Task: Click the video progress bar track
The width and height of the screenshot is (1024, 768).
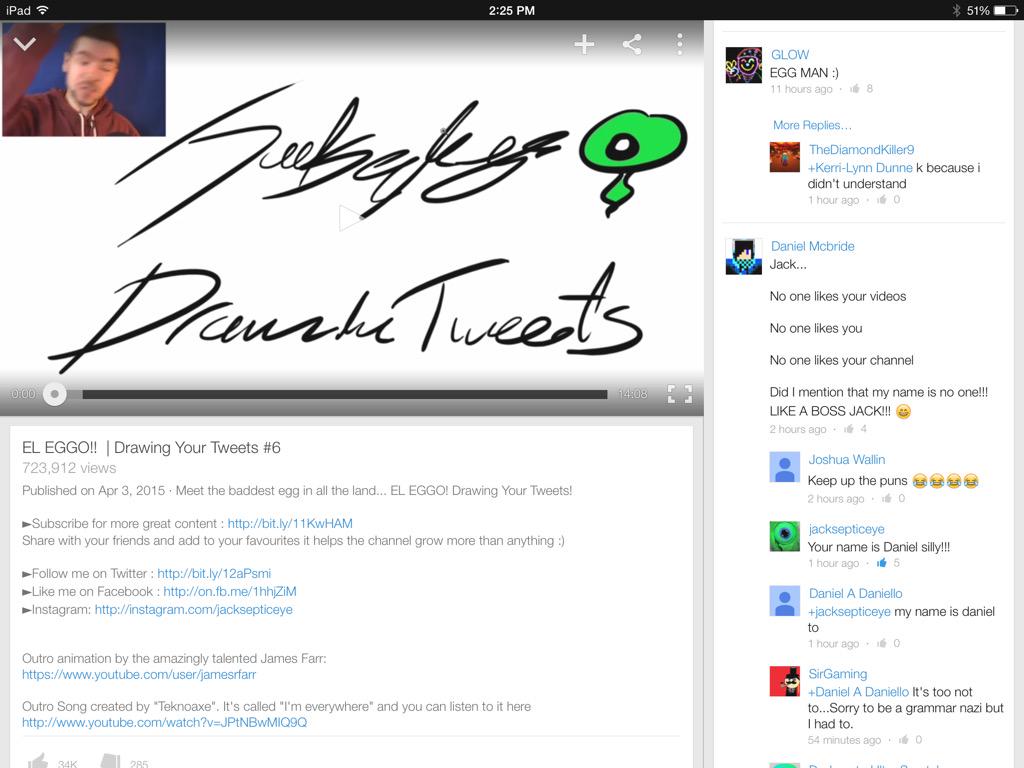Action: [345, 394]
